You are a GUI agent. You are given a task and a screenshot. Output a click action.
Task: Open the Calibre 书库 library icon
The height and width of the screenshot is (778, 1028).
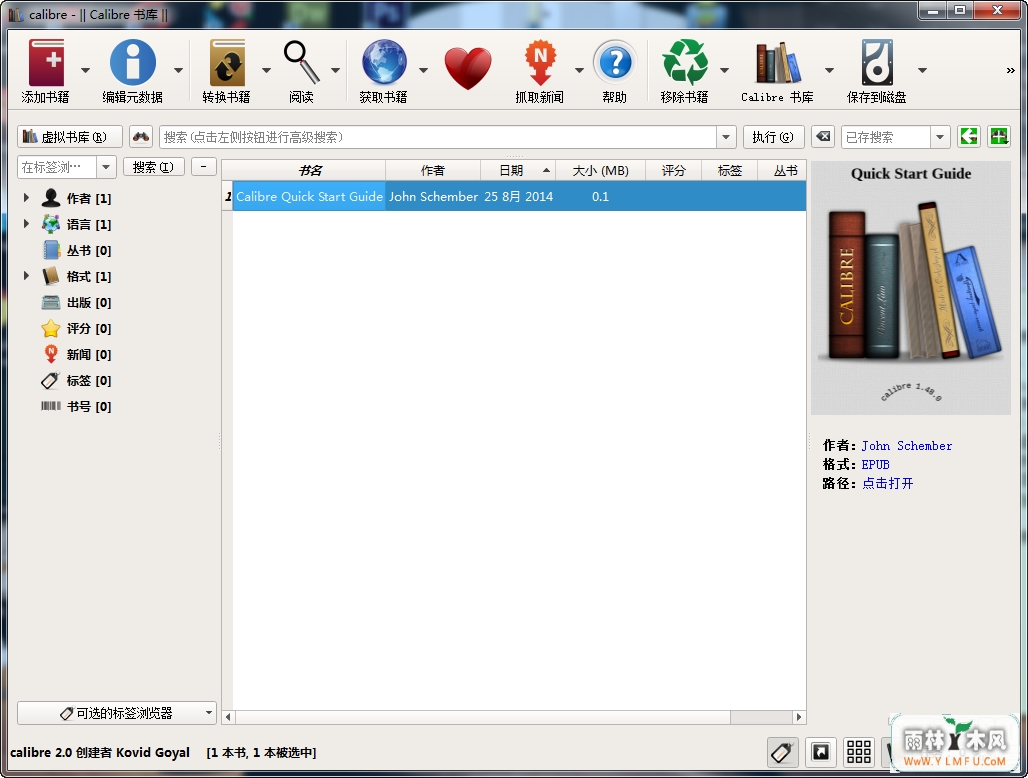click(x=778, y=63)
